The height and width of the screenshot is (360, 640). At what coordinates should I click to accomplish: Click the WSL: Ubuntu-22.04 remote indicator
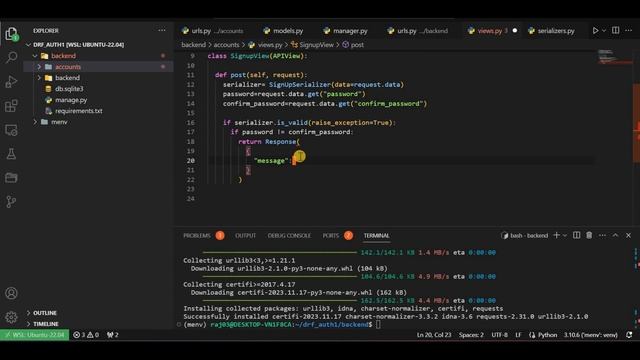[x=35, y=335]
